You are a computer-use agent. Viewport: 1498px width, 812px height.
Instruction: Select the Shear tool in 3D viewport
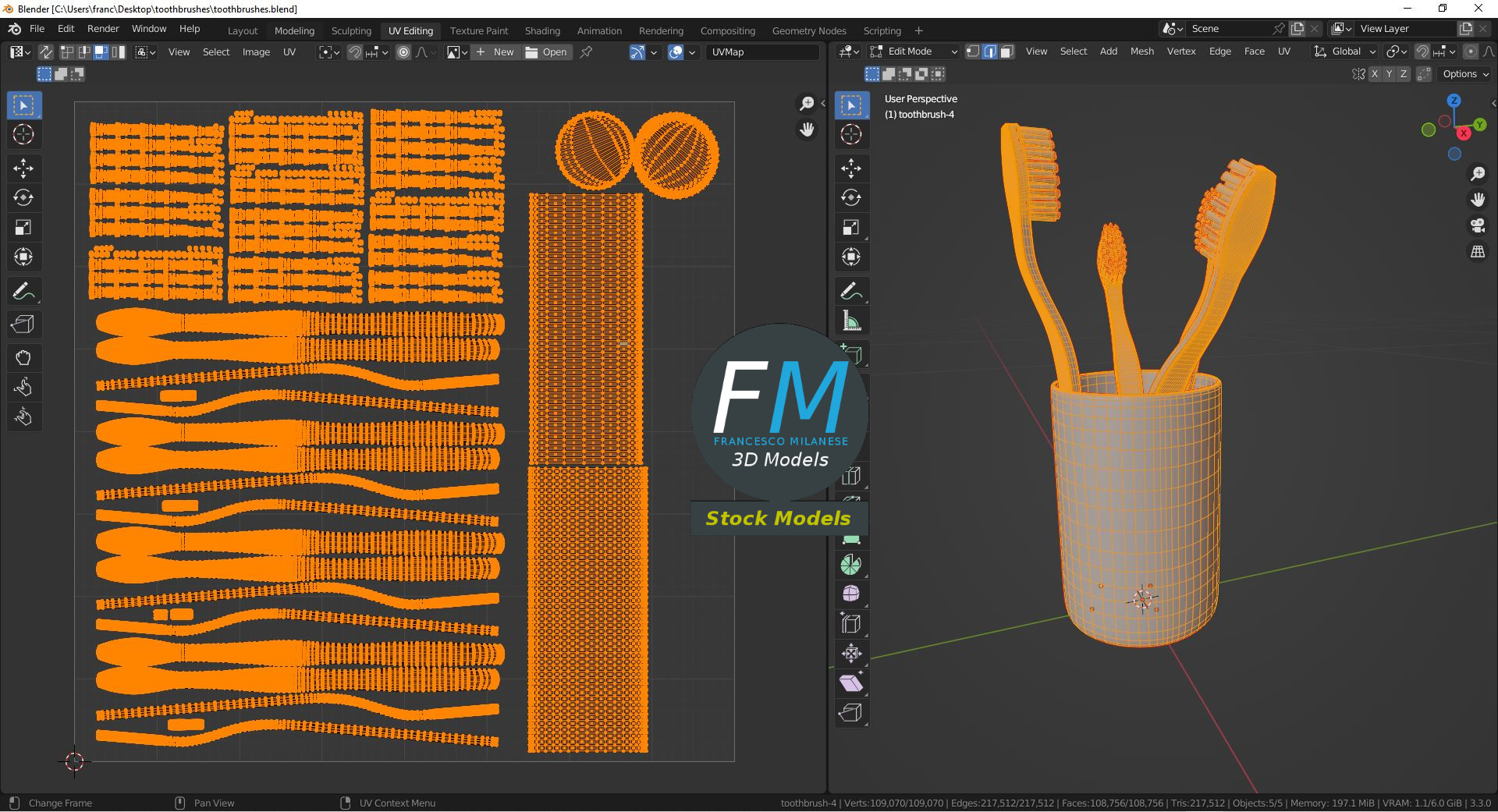(x=851, y=683)
